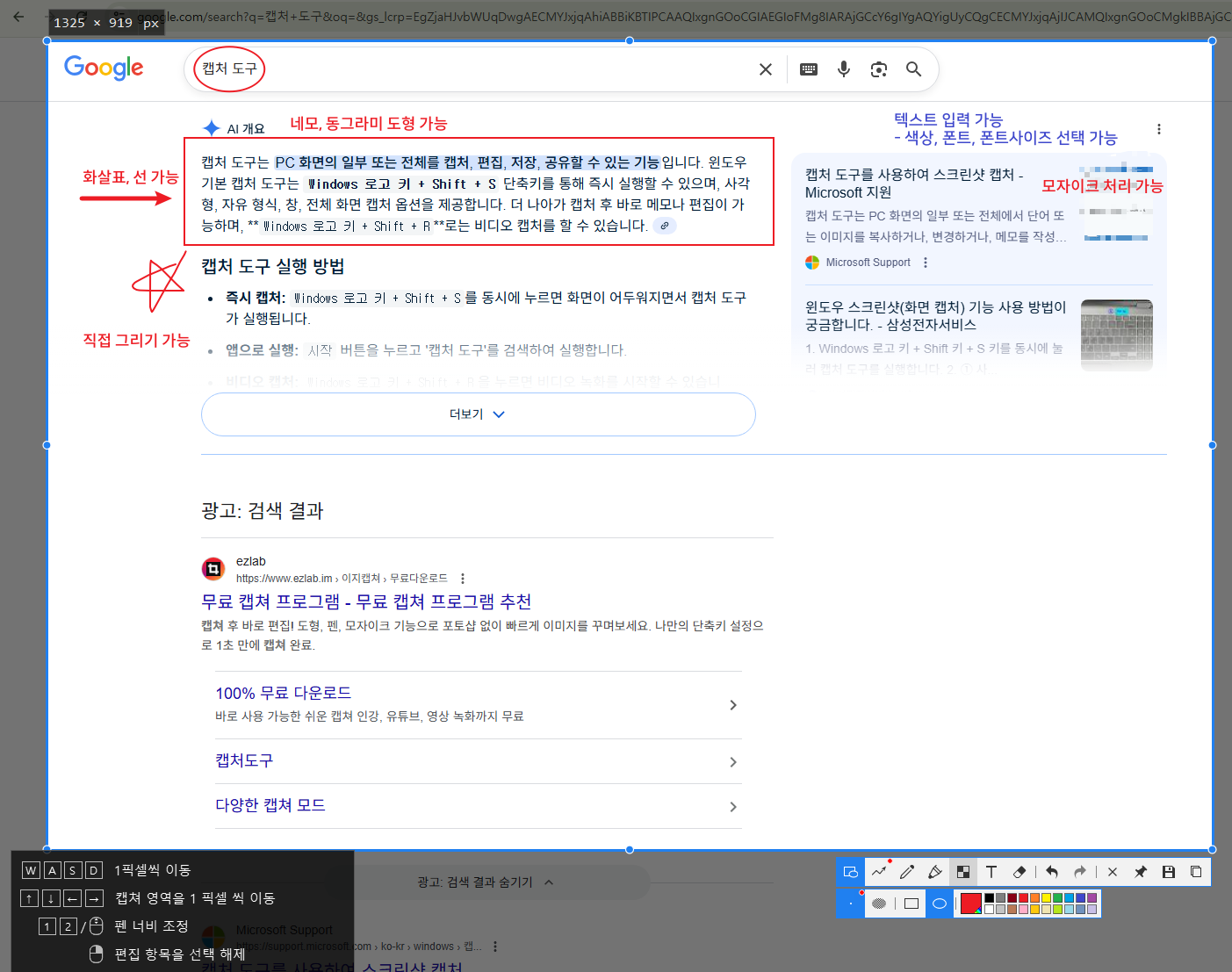Open the '캡처도구' sitelink

coord(244,760)
